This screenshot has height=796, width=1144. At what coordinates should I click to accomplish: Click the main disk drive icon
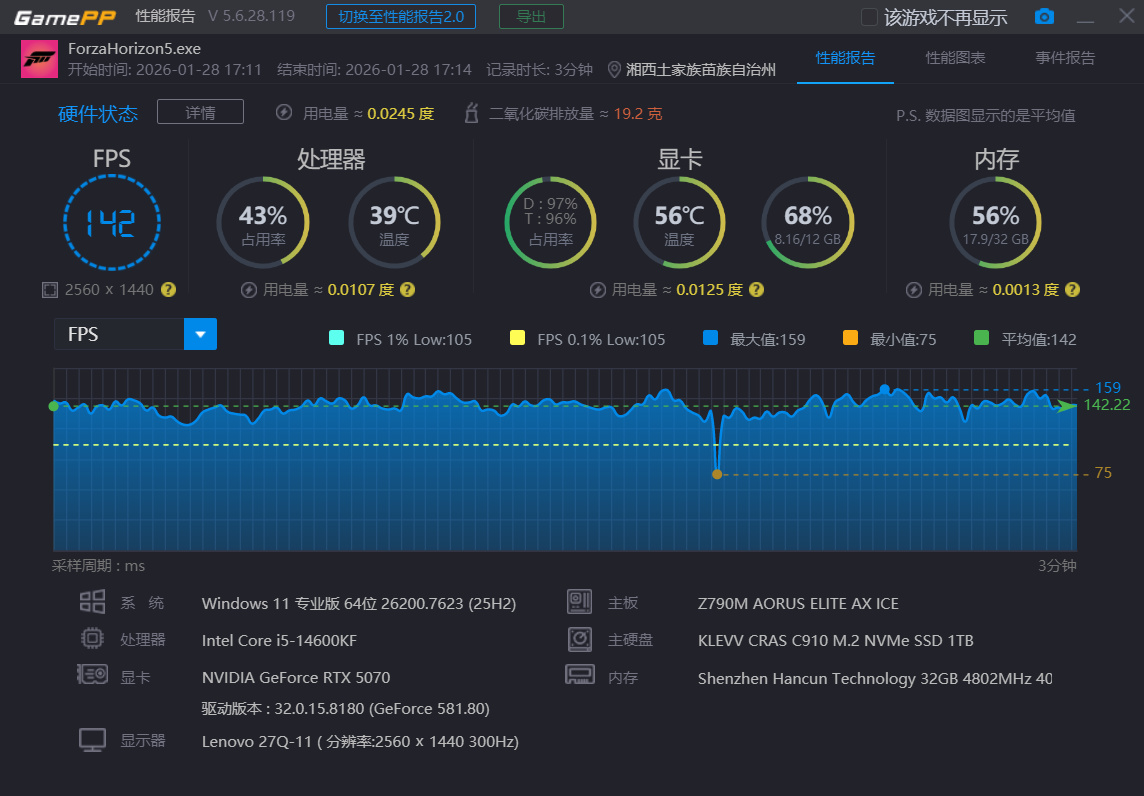click(579, 639)
